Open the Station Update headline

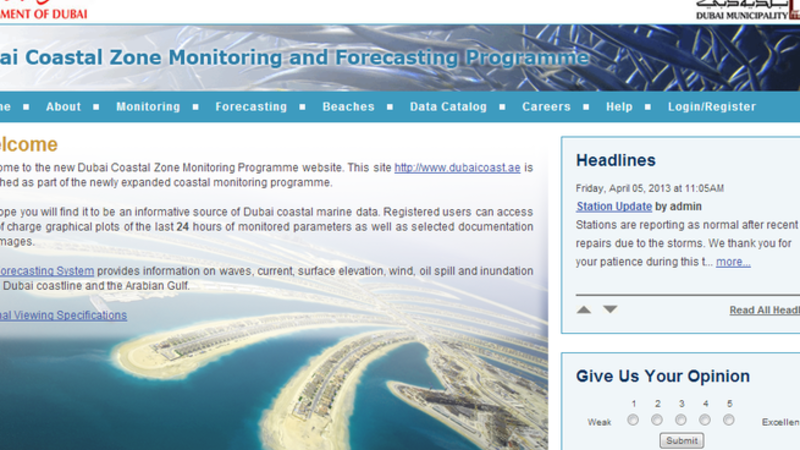[x=614, y=206]
